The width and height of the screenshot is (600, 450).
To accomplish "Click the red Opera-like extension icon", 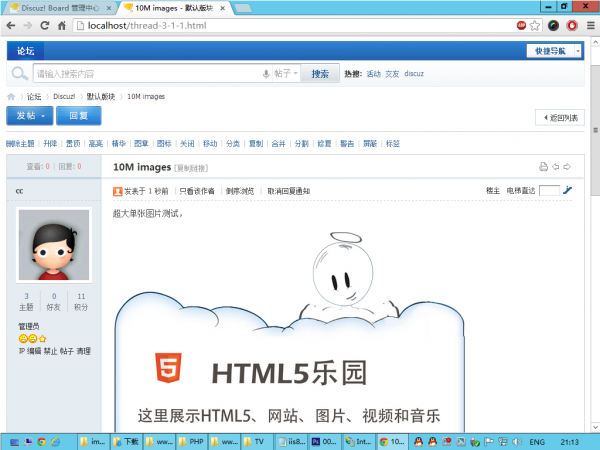I will [x=572, y=26].
